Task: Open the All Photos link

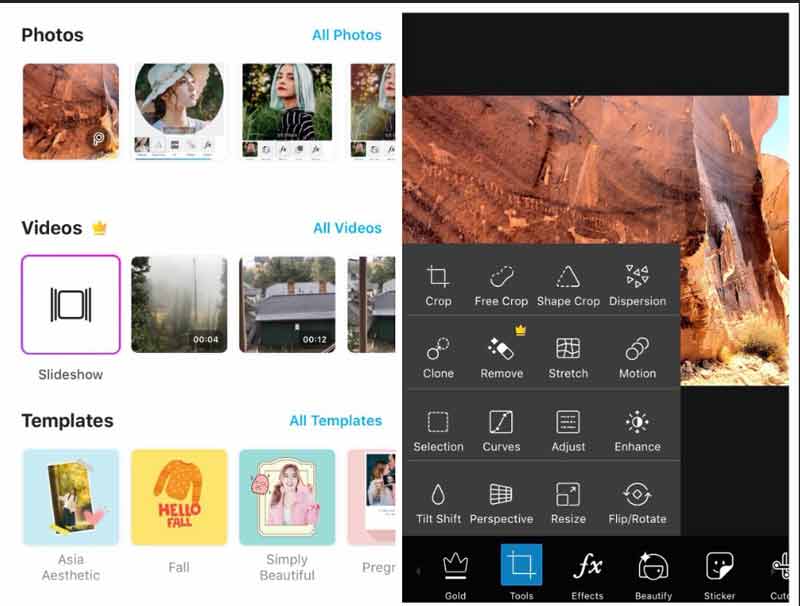Action: click(346, 35)
